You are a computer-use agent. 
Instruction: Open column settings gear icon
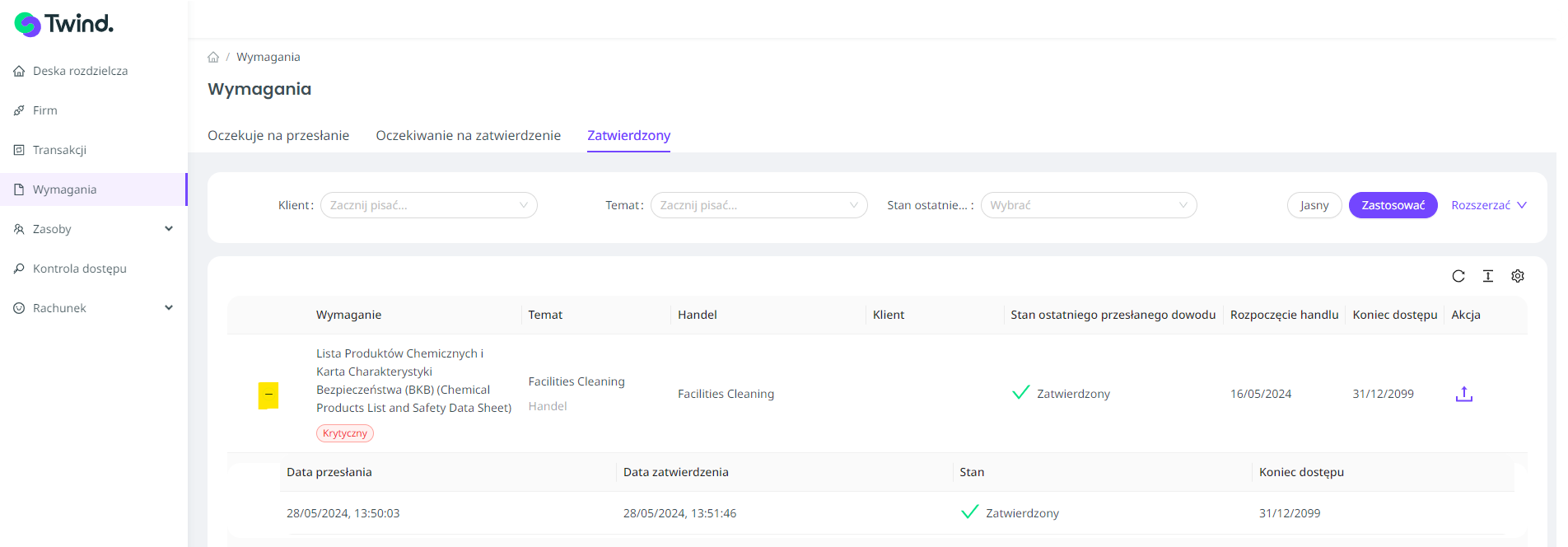[x=1518, y=276]
